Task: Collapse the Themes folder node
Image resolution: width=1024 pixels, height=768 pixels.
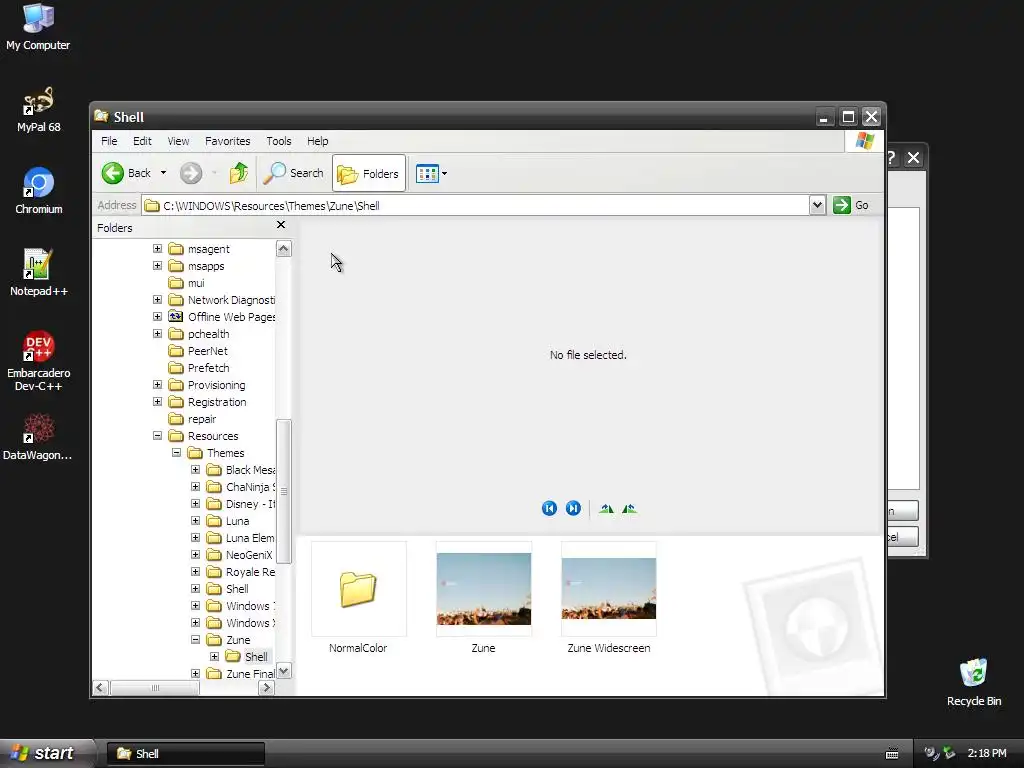Action: pyautogui.click(x=176, y=453)
